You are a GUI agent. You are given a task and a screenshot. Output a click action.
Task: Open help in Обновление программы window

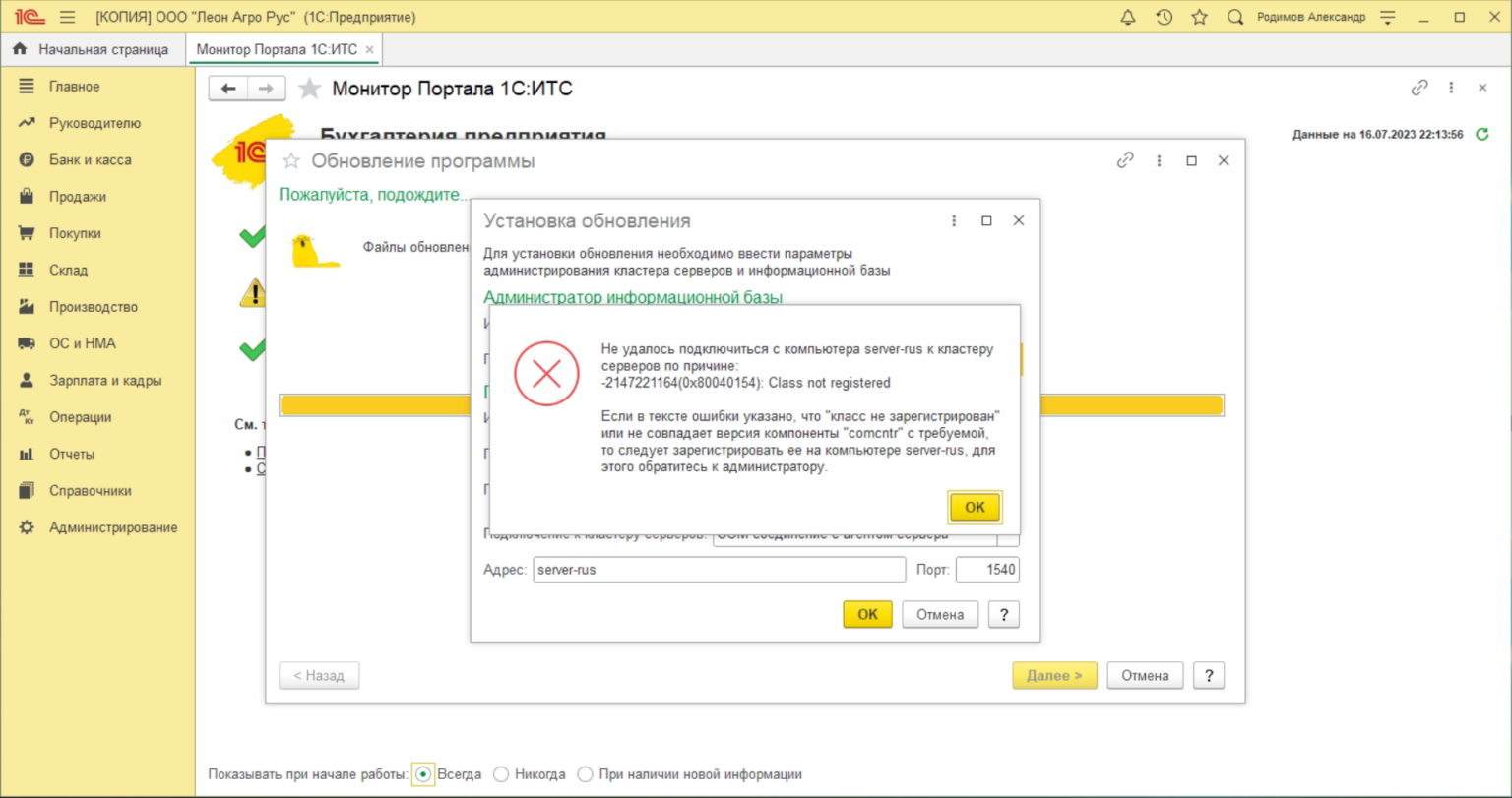pyautogui.click(x=1209, y=675)
